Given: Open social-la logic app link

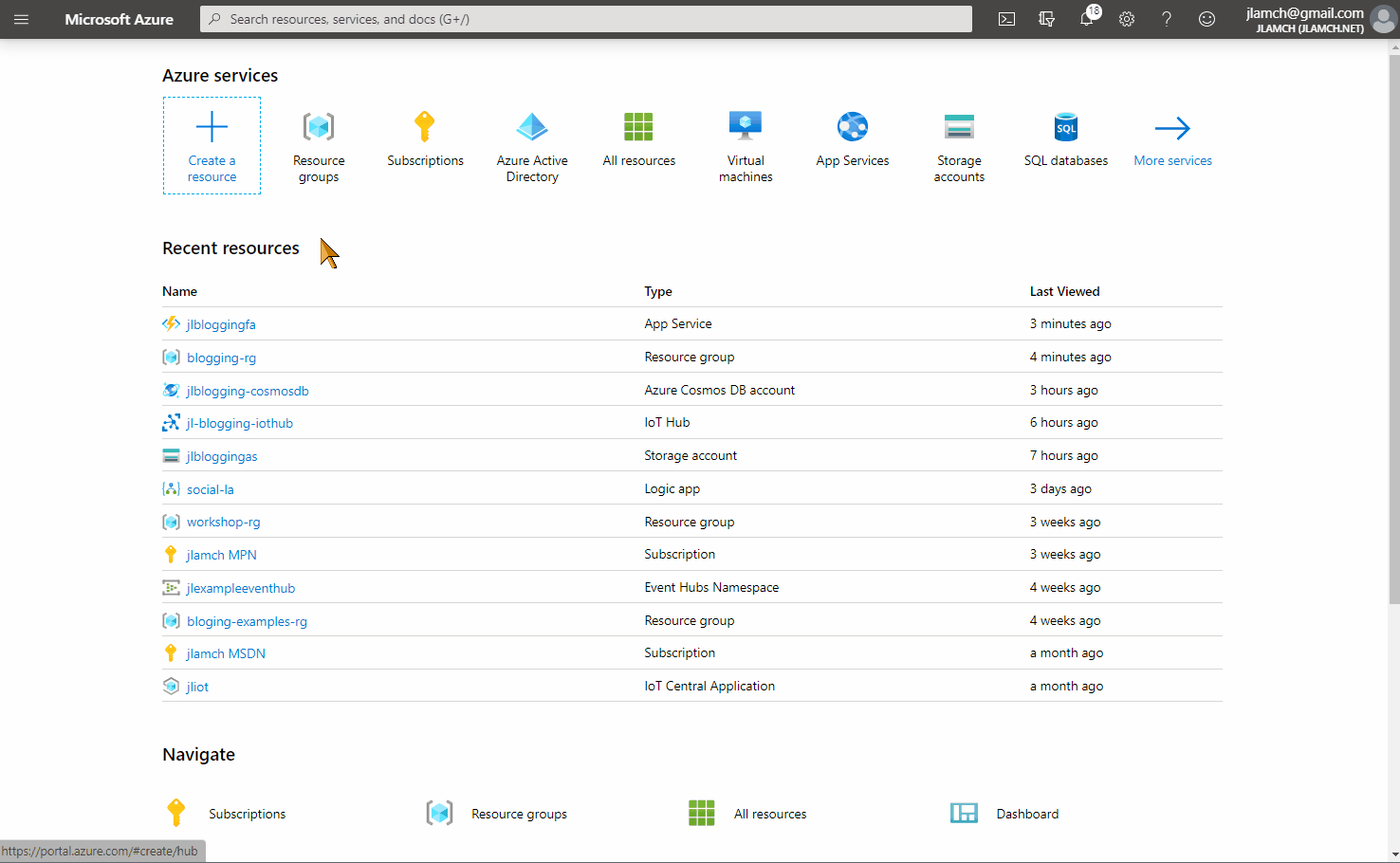Looking at the screenshot, I should (x=210, y=489).
